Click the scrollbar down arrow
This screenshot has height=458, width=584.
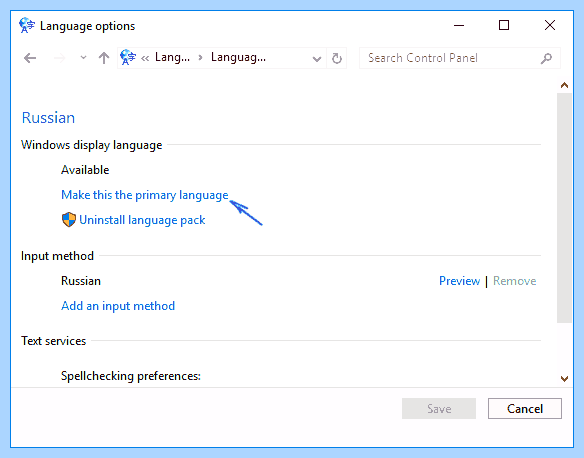564,379
